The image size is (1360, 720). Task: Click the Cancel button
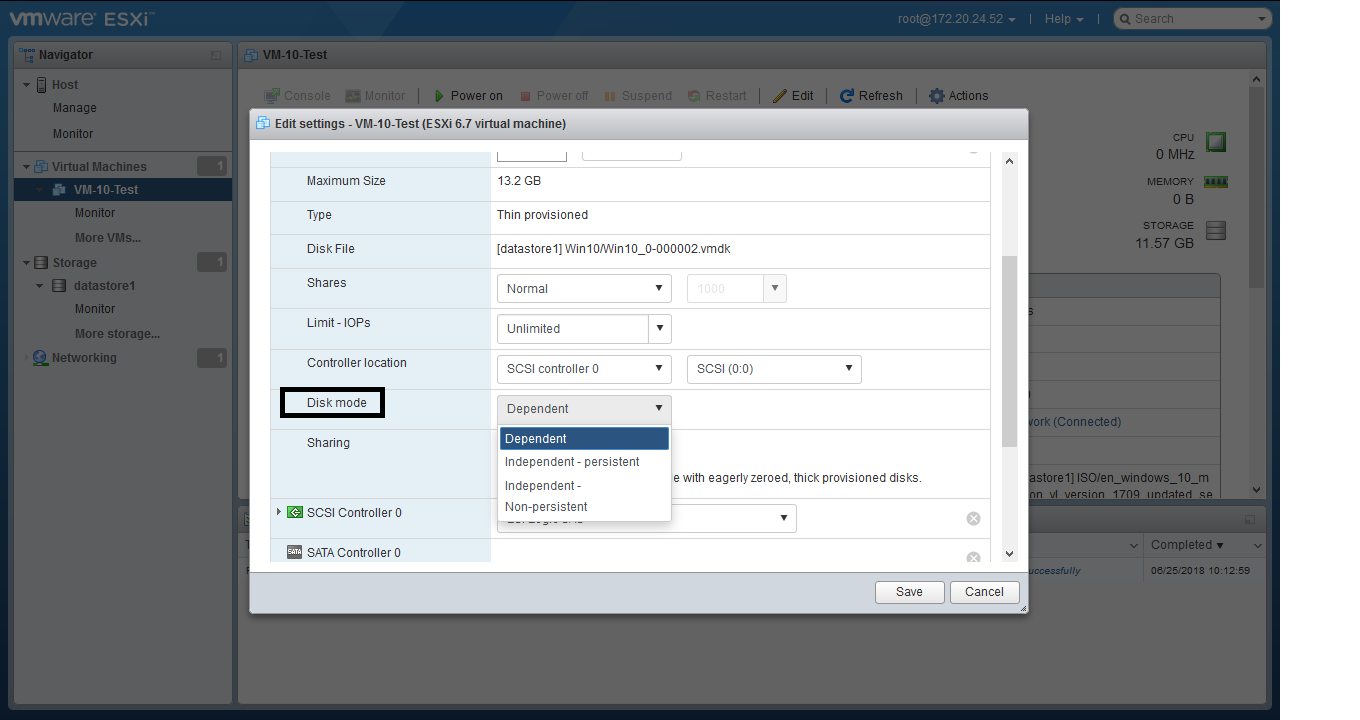coord(984,592)
